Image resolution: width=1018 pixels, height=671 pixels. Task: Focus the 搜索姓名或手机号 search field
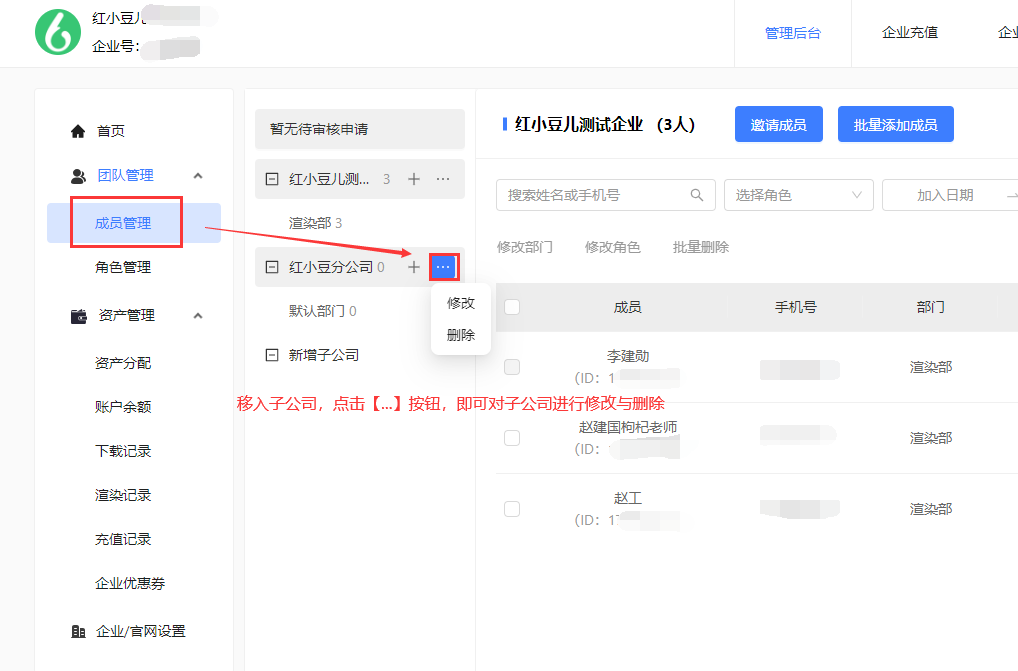[606, 195]
